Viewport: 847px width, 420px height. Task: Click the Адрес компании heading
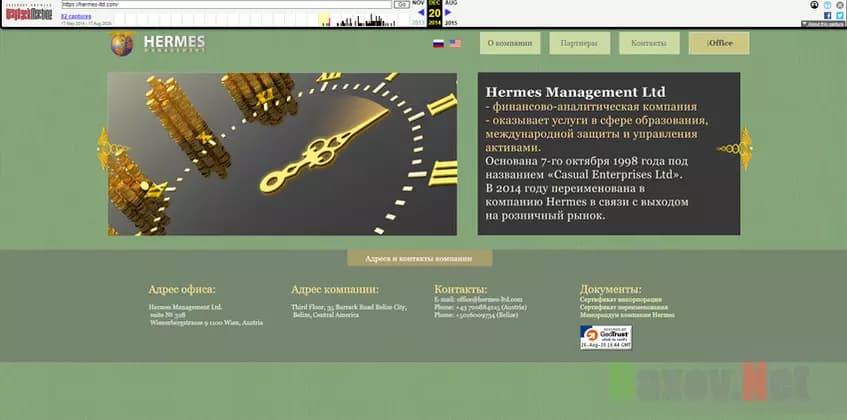click(x=335, y=289)
